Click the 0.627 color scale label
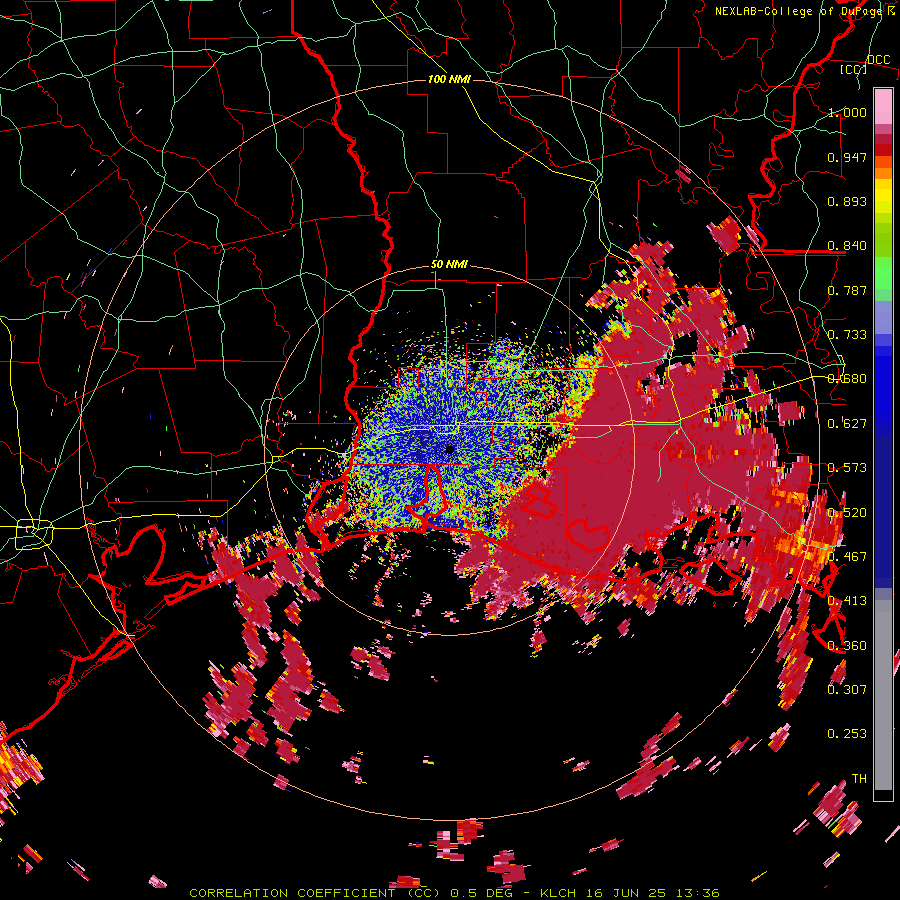 (x=847, y=424)
